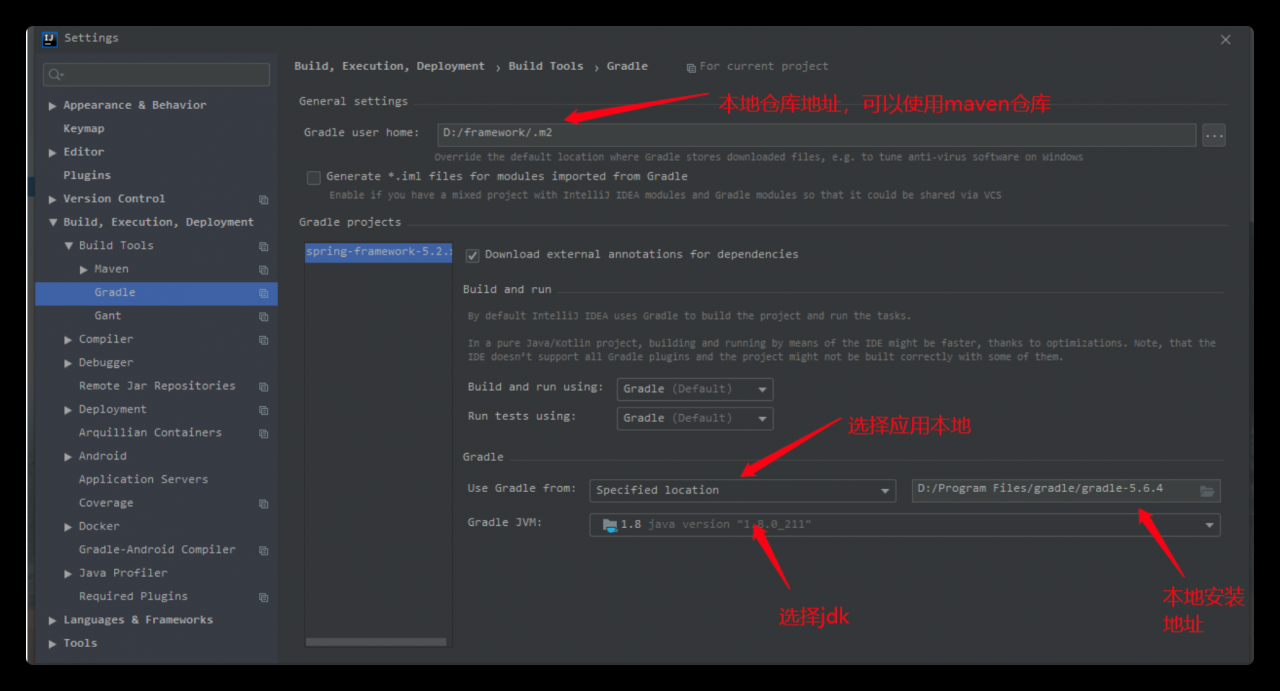
Task: Click the project-level icon beside Maven
Action: click(x=264, y=270)
